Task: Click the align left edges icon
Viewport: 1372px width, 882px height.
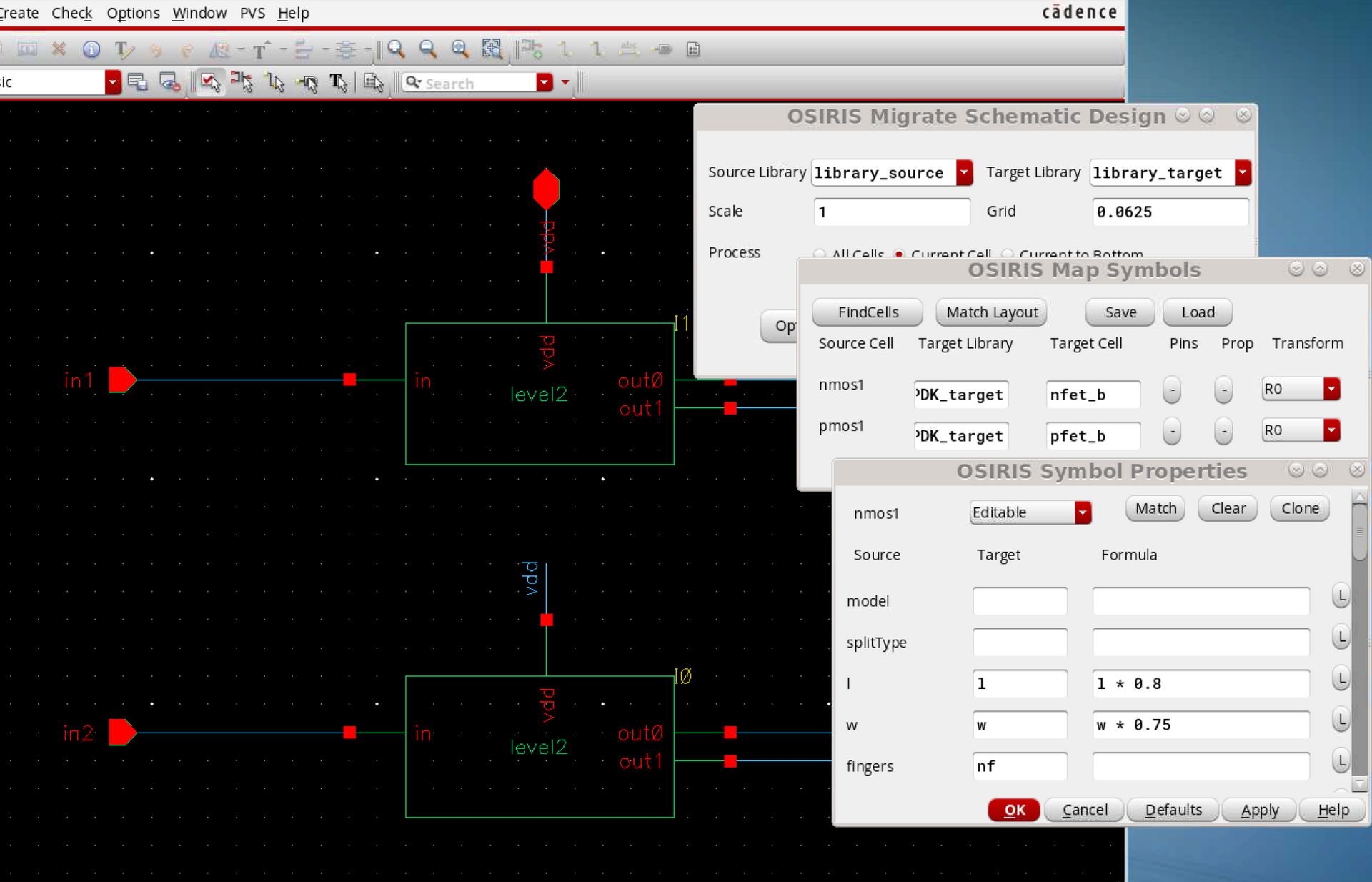Action: point(303,49)
